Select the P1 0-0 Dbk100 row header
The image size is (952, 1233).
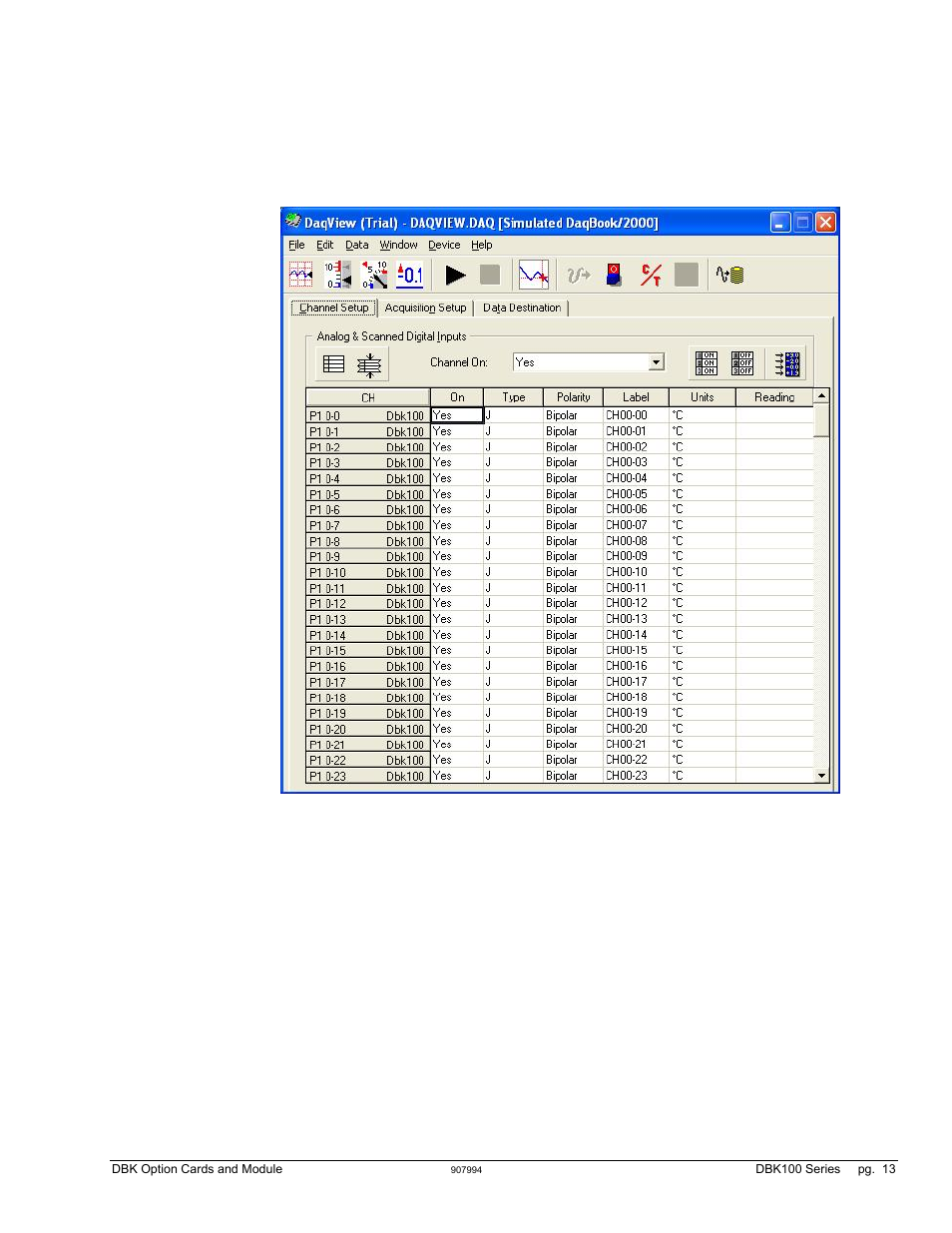[x=367, y=415]
